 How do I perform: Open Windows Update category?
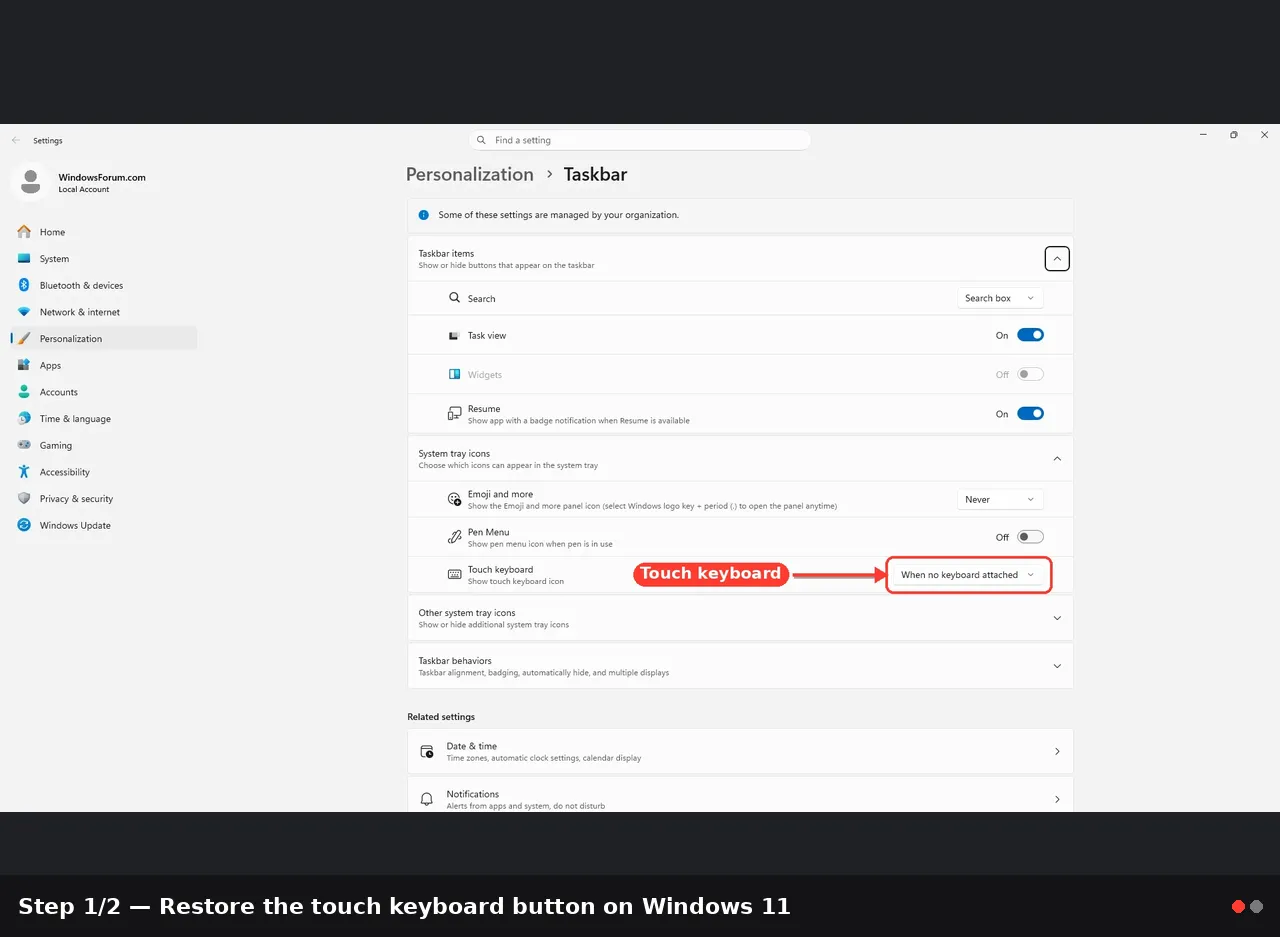coord(104,525)
